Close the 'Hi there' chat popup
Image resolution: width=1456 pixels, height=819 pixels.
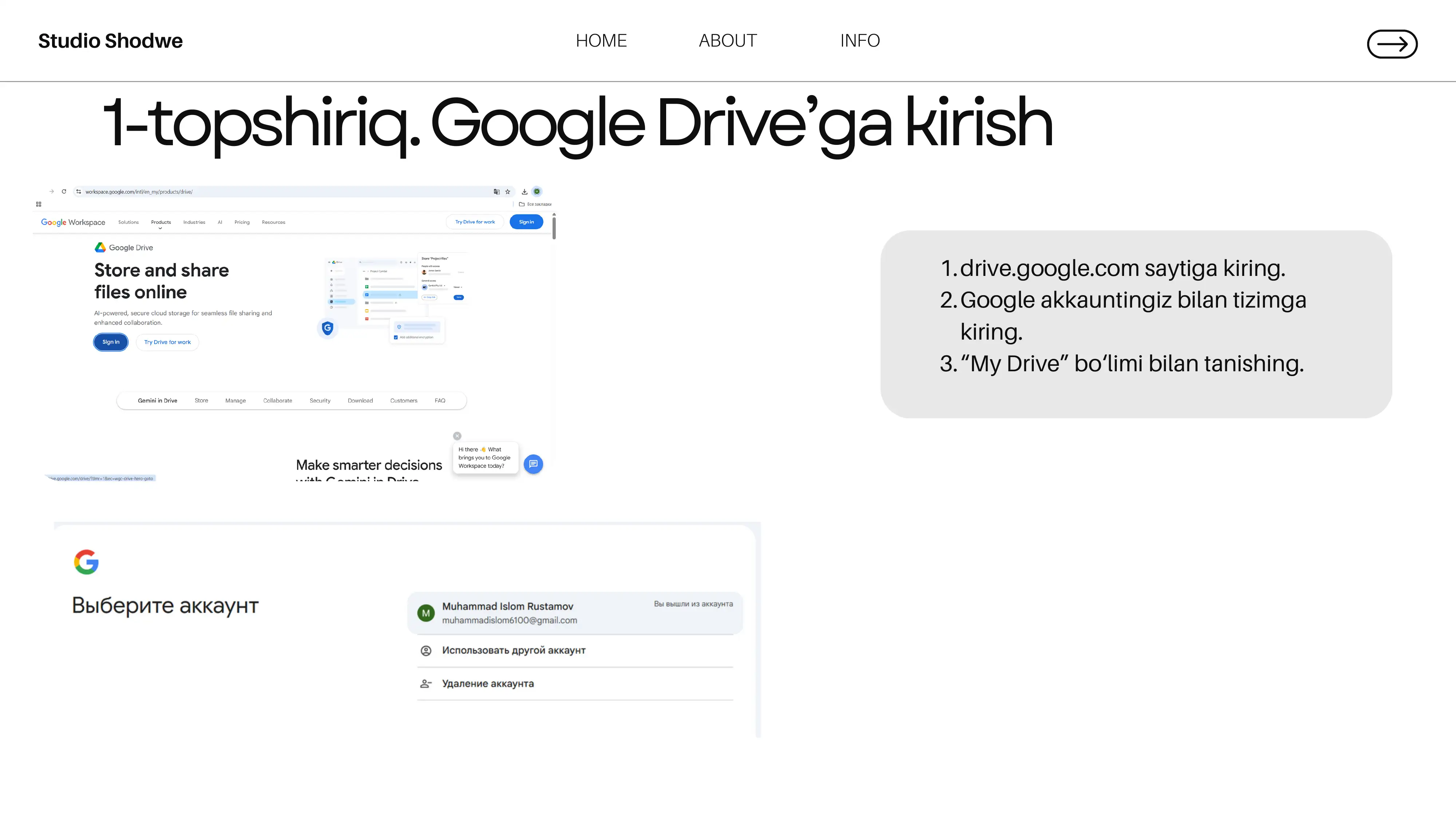(457, 436)
